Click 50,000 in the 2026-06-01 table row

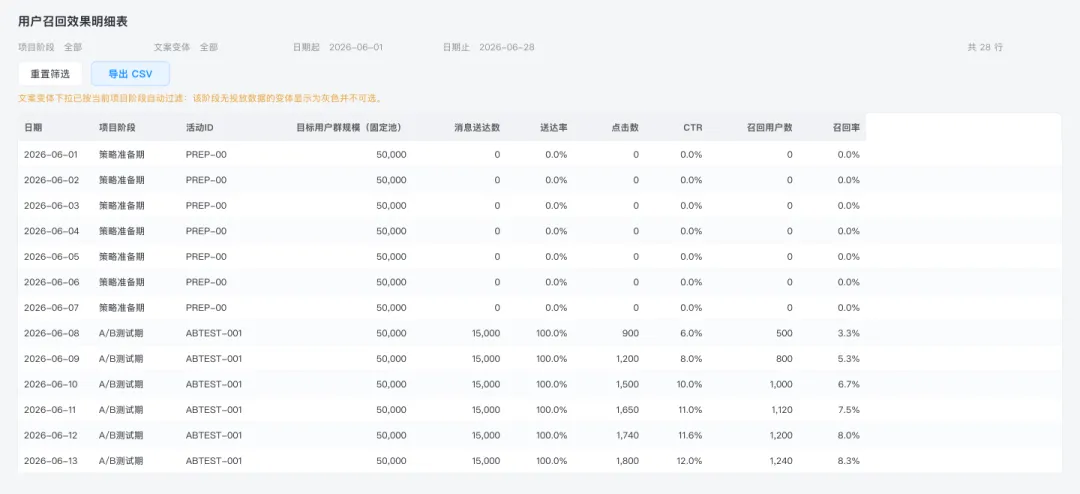click(392, 154)
